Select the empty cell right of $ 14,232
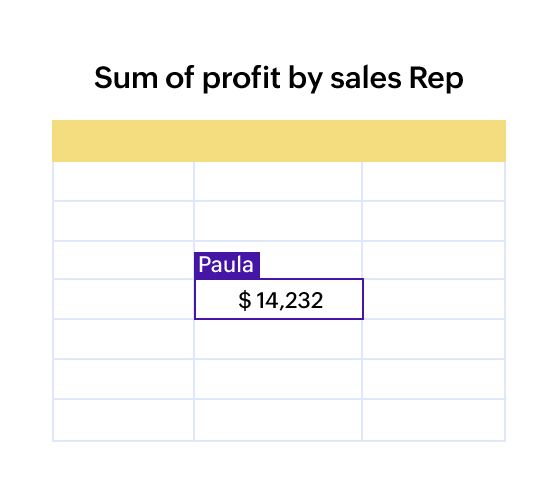Screen dimensions: 560x500 434,299
